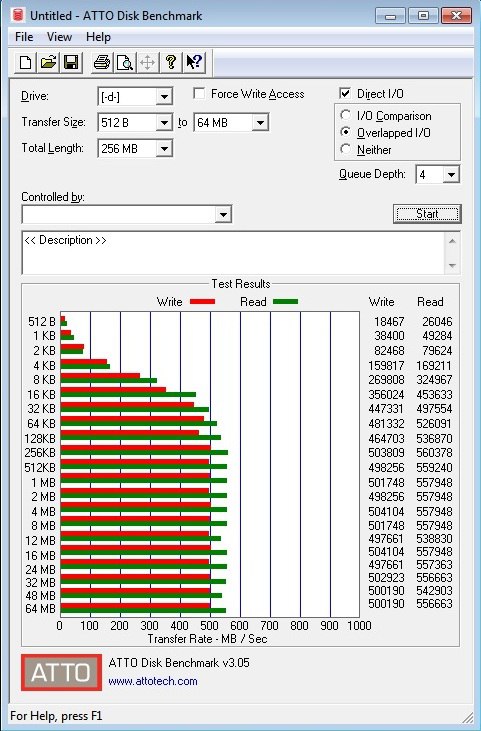Click the write value 503809

pyautogui.click(x=386, y=453)
